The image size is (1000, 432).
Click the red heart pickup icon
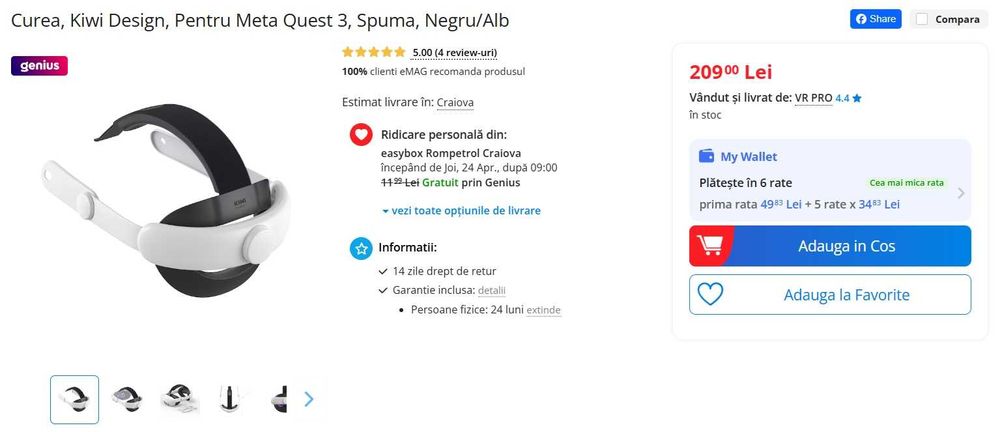361,135
